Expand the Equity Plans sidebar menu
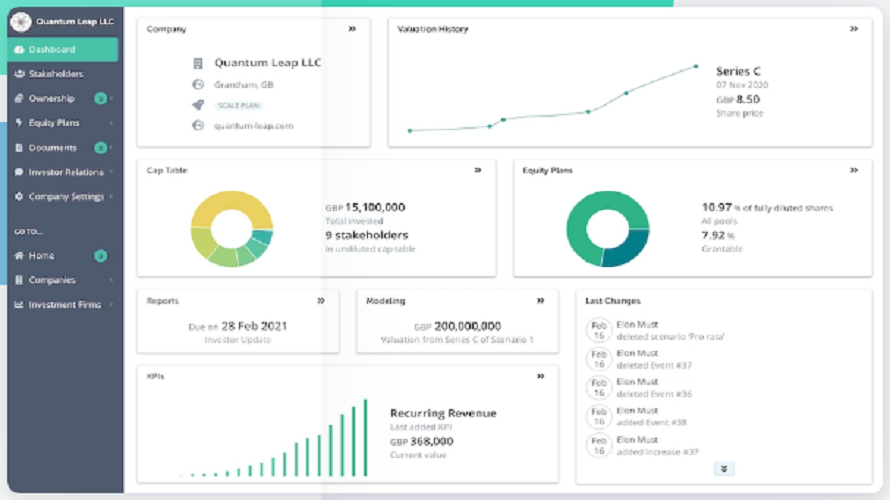This screenshot has height=500, width=890. (54, 123)
